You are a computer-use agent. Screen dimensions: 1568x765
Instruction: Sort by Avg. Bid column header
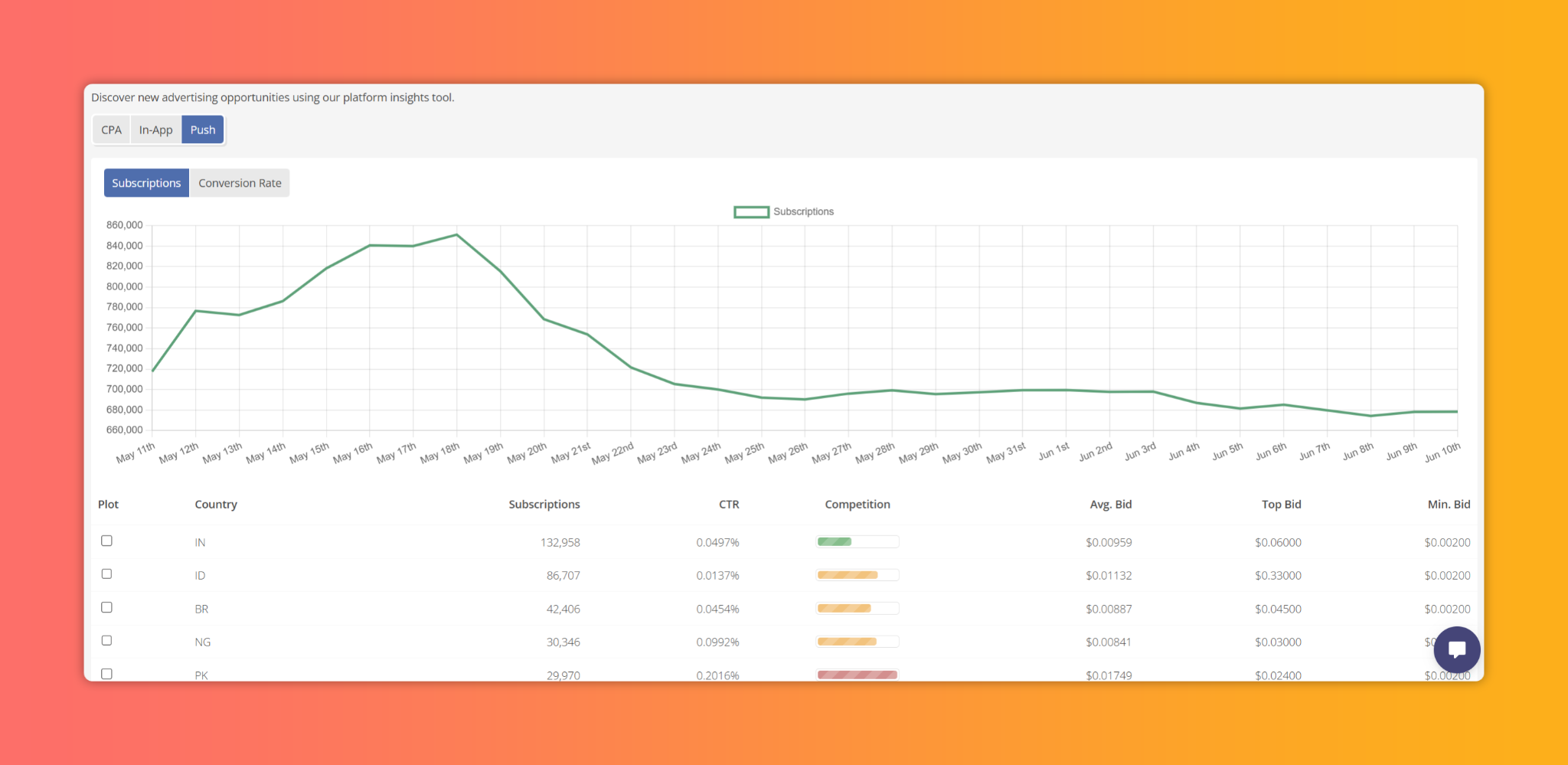tap(1111, 505)
